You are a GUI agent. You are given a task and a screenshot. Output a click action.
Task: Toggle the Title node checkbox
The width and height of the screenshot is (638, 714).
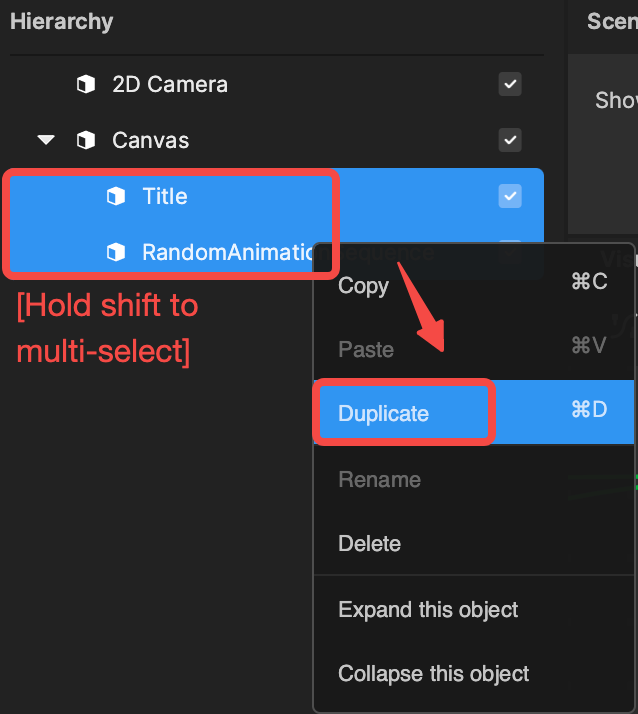coord(510,196)
